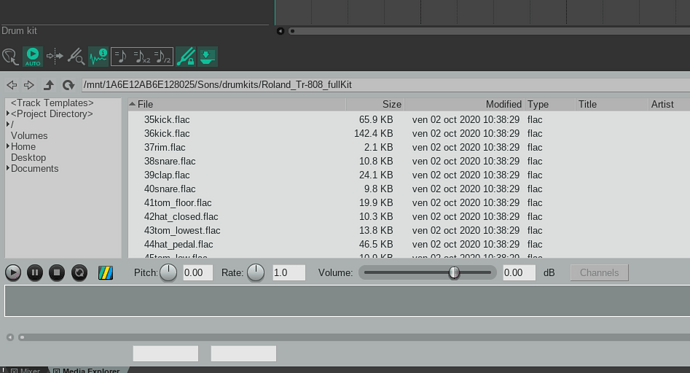The width and height of the screenshot is (690, 373).
Task: Navigate back with the left arrow
Action: pos(12,85)
